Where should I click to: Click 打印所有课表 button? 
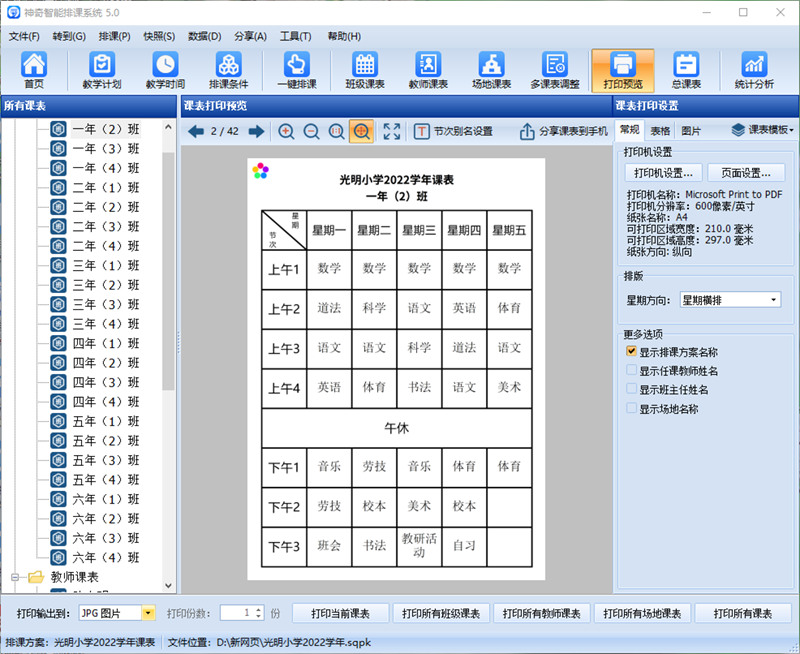tap(742, 613)
